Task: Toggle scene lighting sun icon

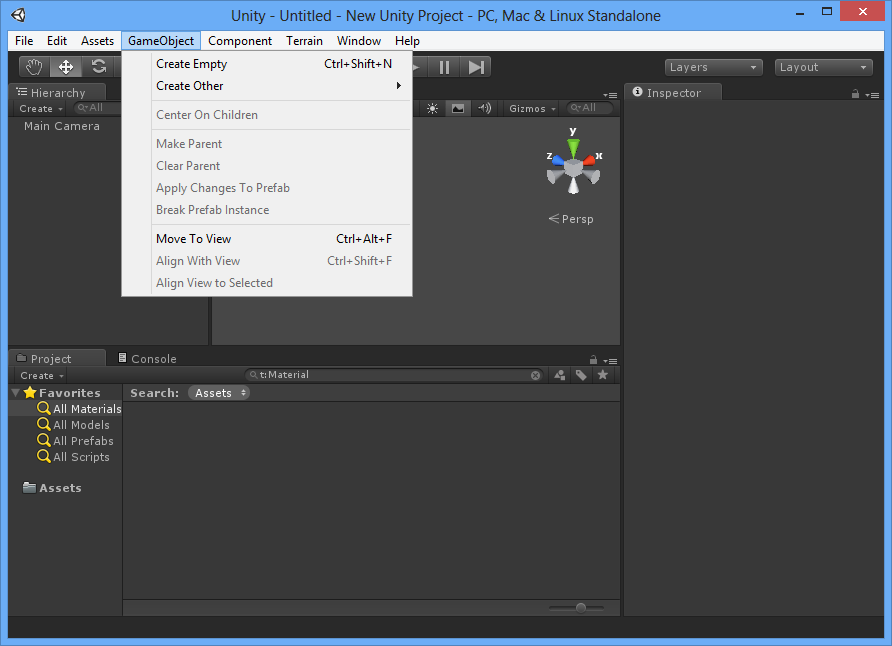Action: tap(433, 108)
